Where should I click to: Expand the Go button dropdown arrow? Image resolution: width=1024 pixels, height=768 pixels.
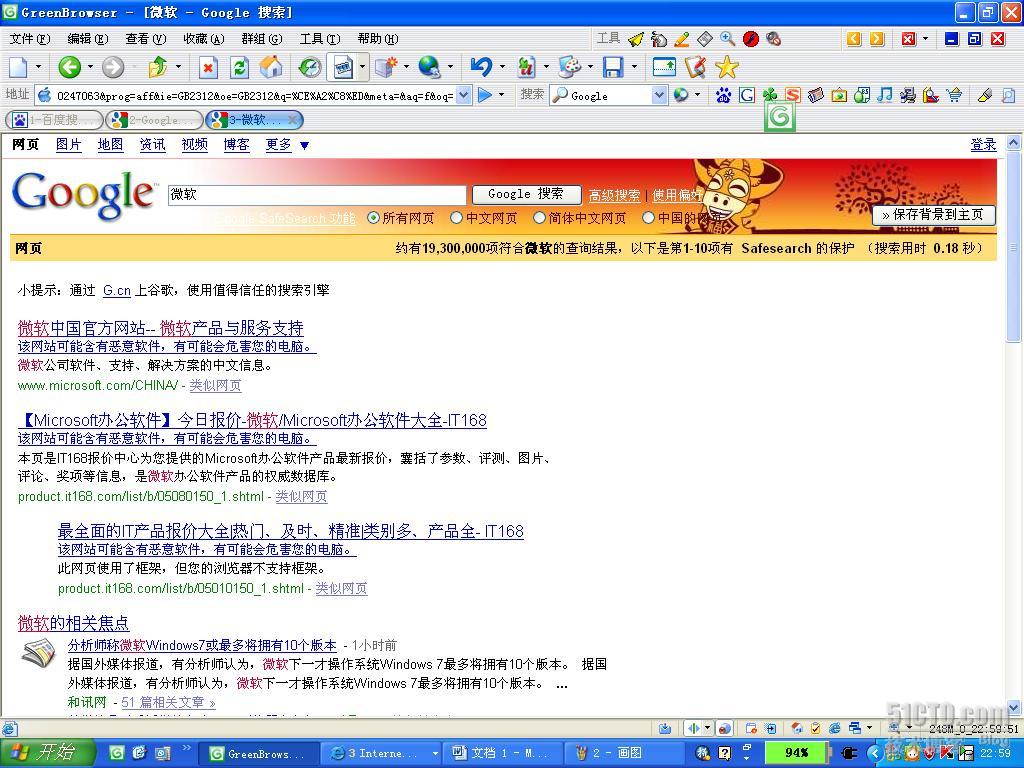[x=502, y=95]
